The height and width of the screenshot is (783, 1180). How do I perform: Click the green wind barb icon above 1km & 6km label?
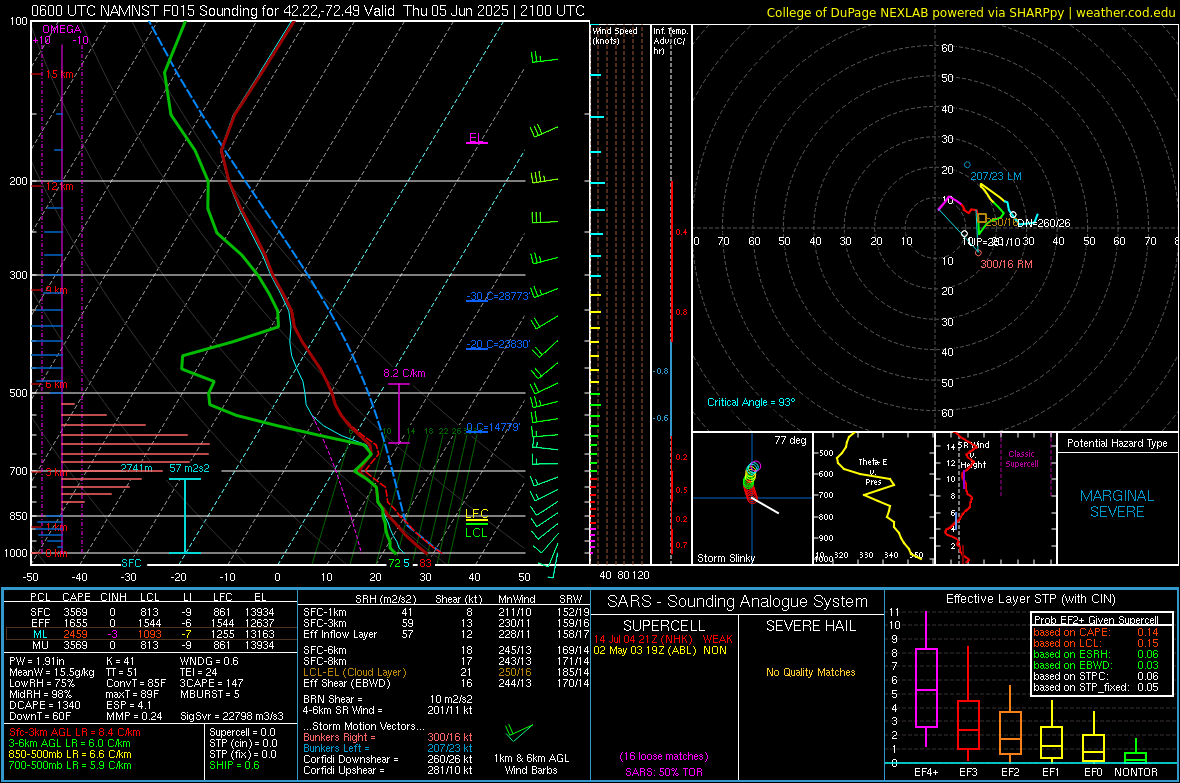pos(519,732)
